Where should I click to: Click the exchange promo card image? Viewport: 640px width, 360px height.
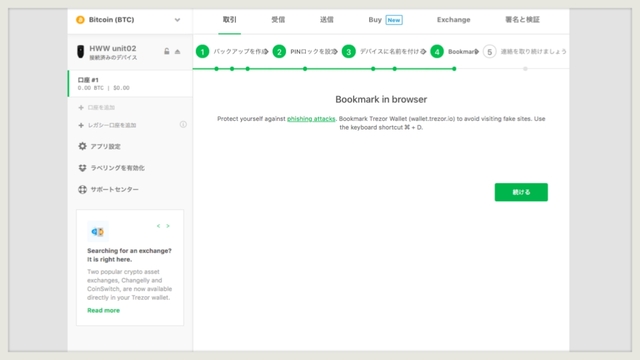click(98, 232)
